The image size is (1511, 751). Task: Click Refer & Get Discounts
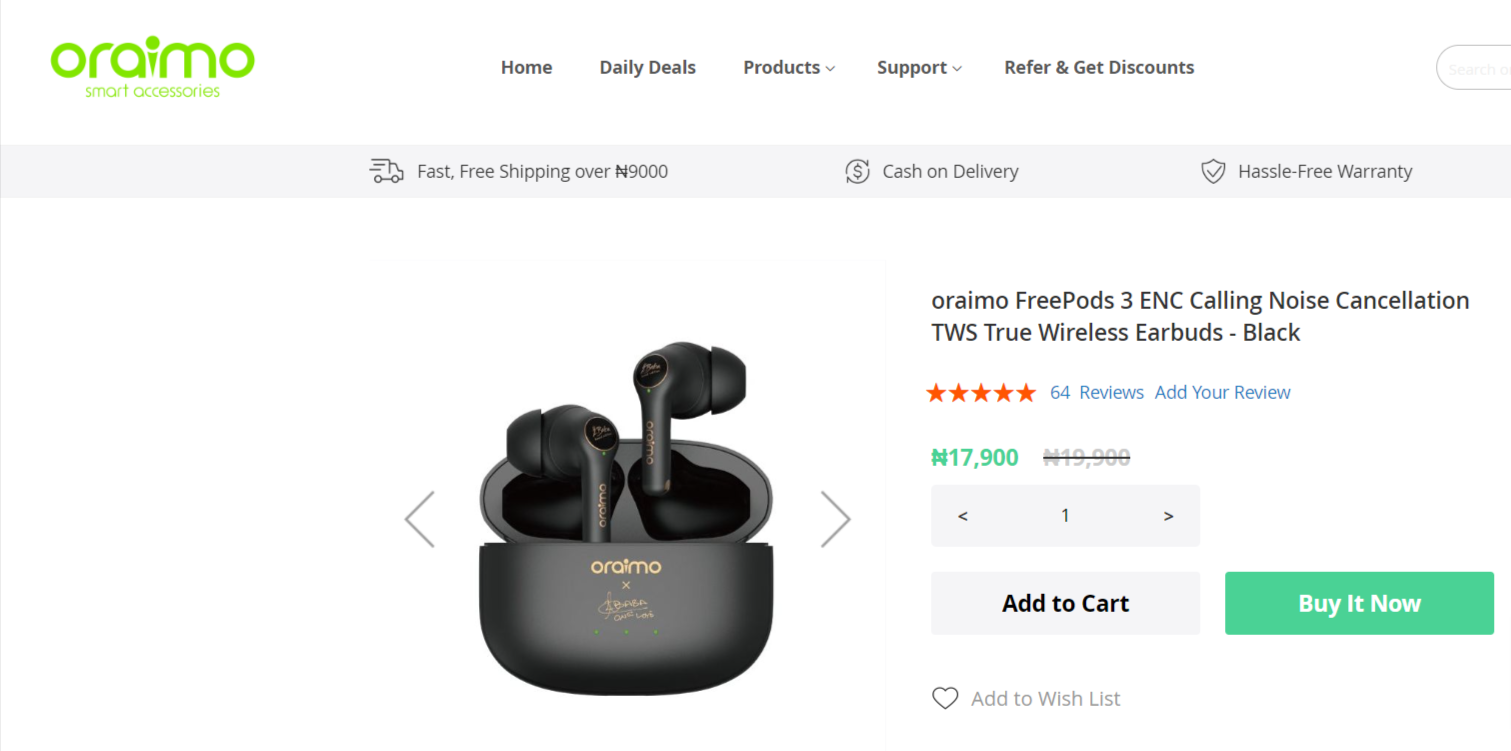tap(1099, 67)
